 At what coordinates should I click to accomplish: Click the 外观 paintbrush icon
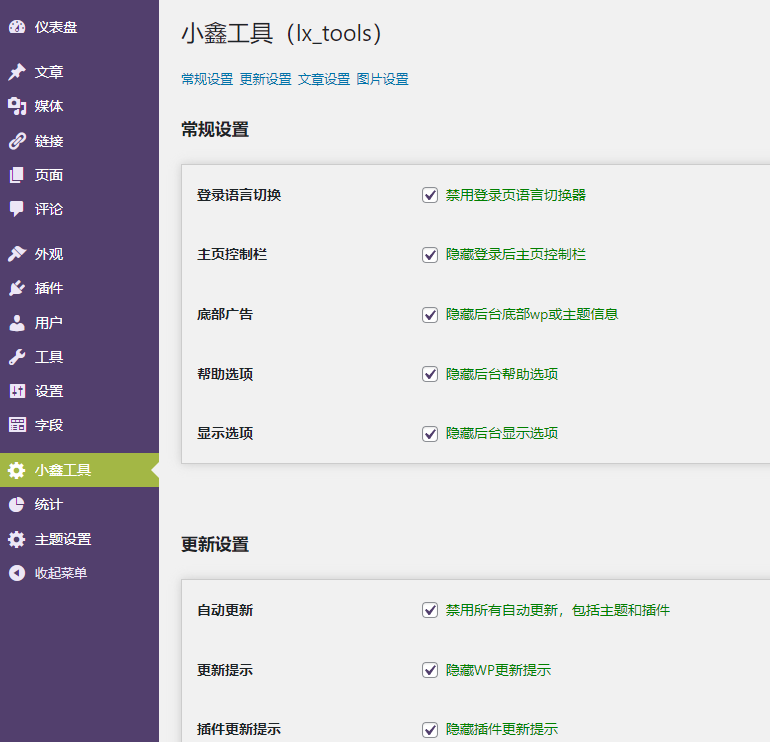pos(17,254)
